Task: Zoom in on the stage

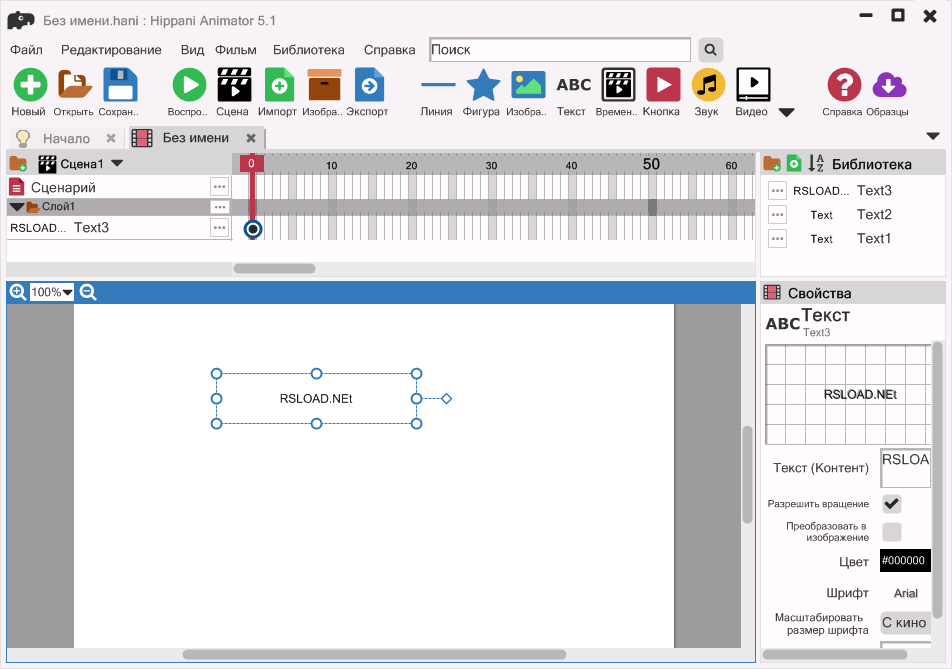Action: tap(18, 292)
